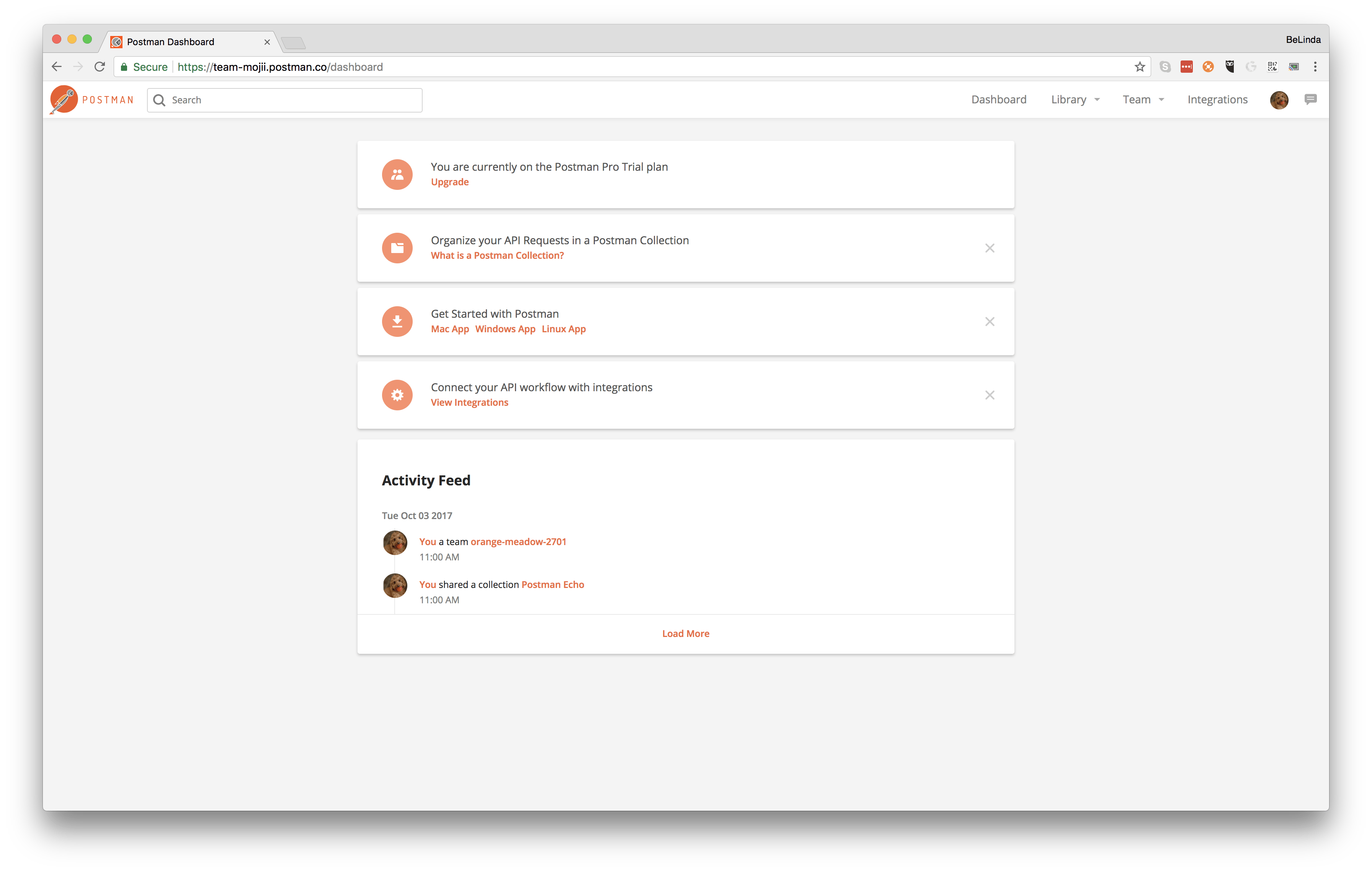1372x872 pixels.
Task: Dismiss the Connect your API workflow card
Action: tap(990, 395)
